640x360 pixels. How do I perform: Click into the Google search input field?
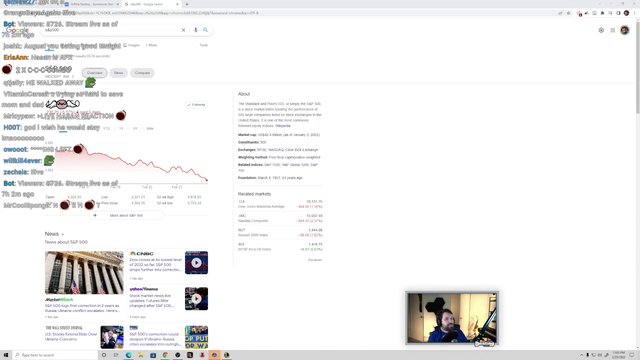click(112, 30)
